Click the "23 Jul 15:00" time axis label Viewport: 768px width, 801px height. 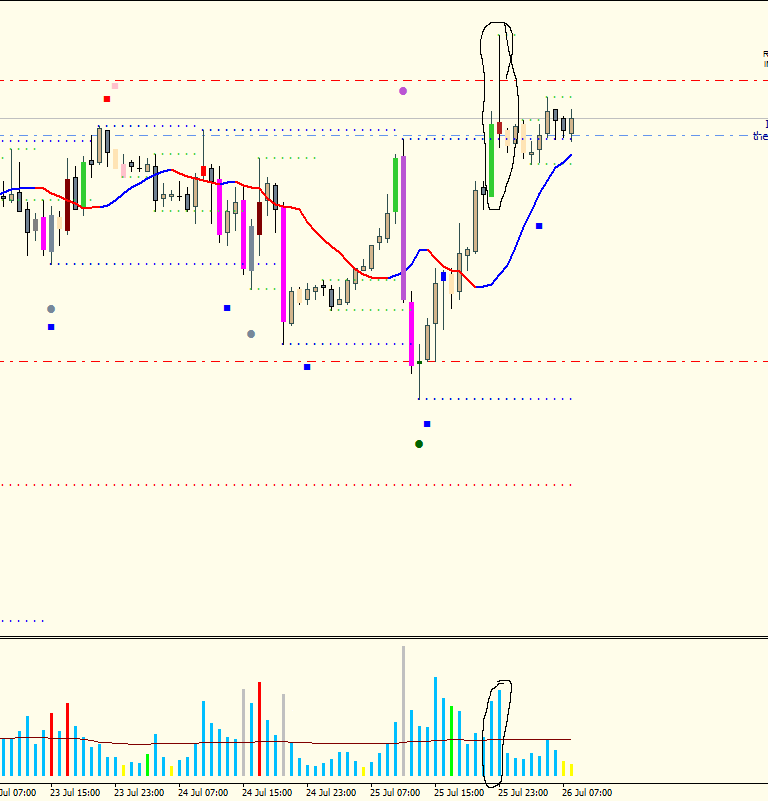75,793
